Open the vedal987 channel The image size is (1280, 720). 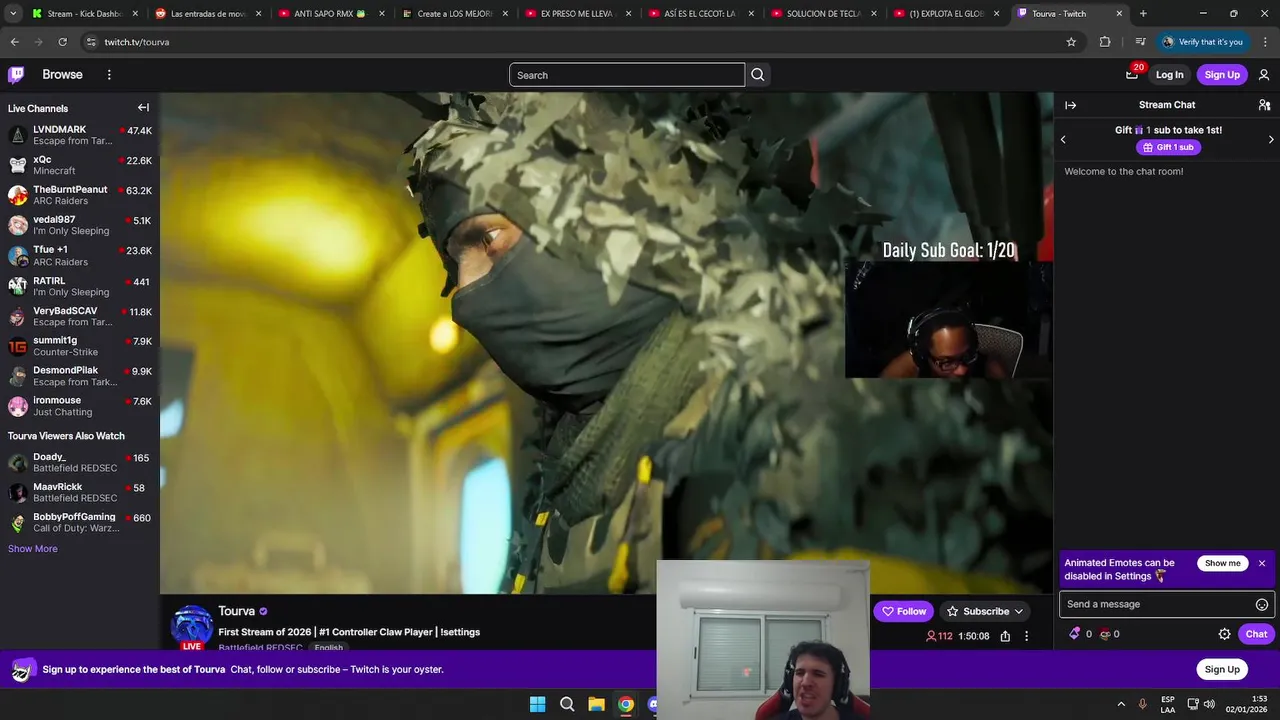(x=80, y=225)
